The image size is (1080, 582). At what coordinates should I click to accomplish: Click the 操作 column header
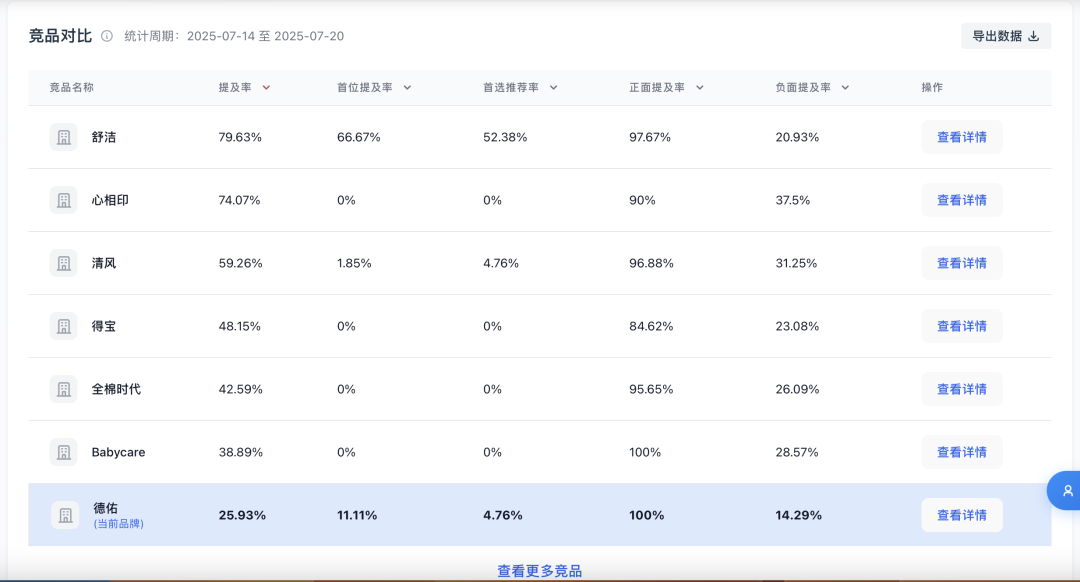point(932,87)
